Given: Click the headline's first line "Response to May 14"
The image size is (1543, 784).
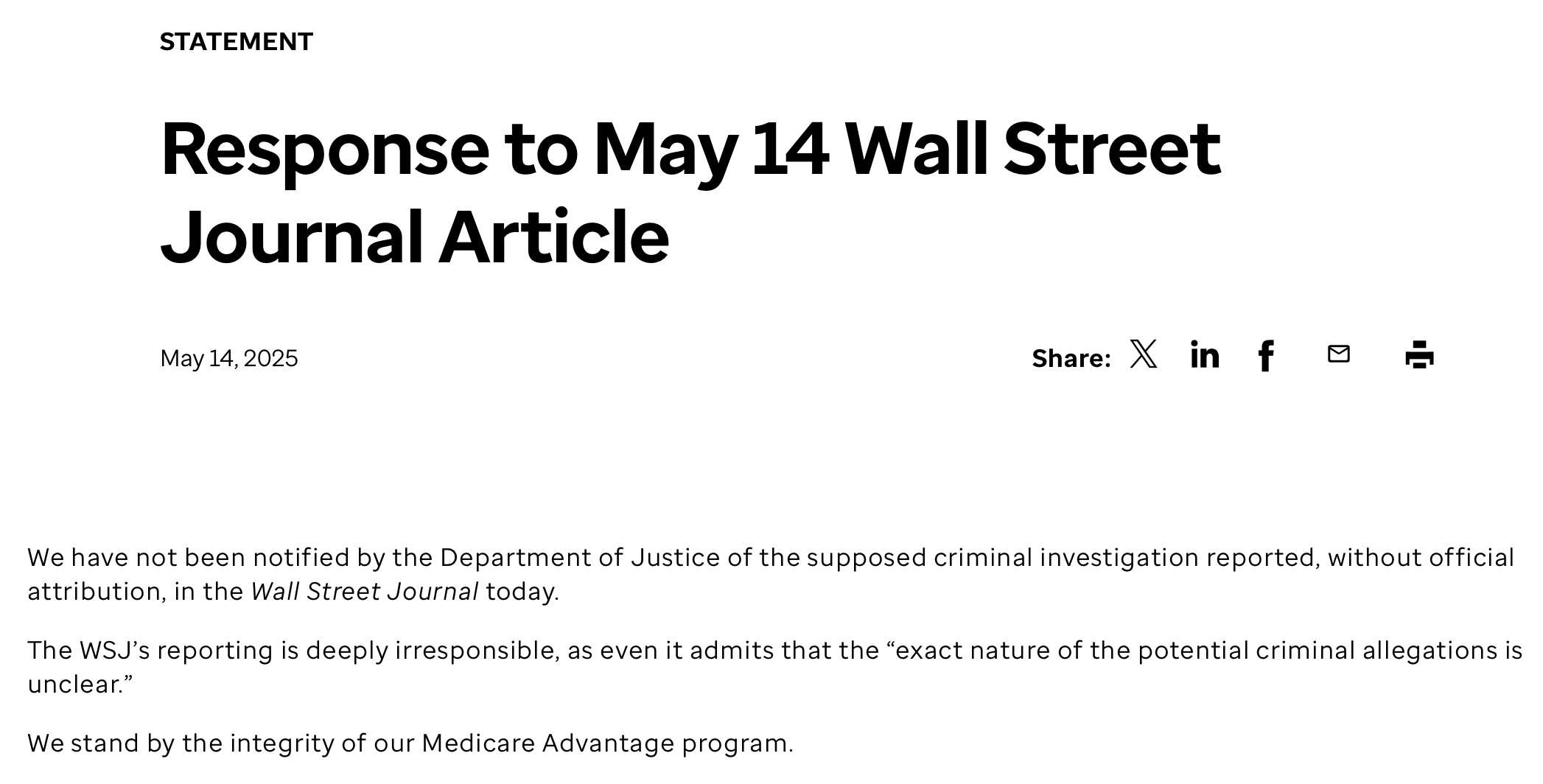Looking at the screenshot, I should (x=494, y=150).
